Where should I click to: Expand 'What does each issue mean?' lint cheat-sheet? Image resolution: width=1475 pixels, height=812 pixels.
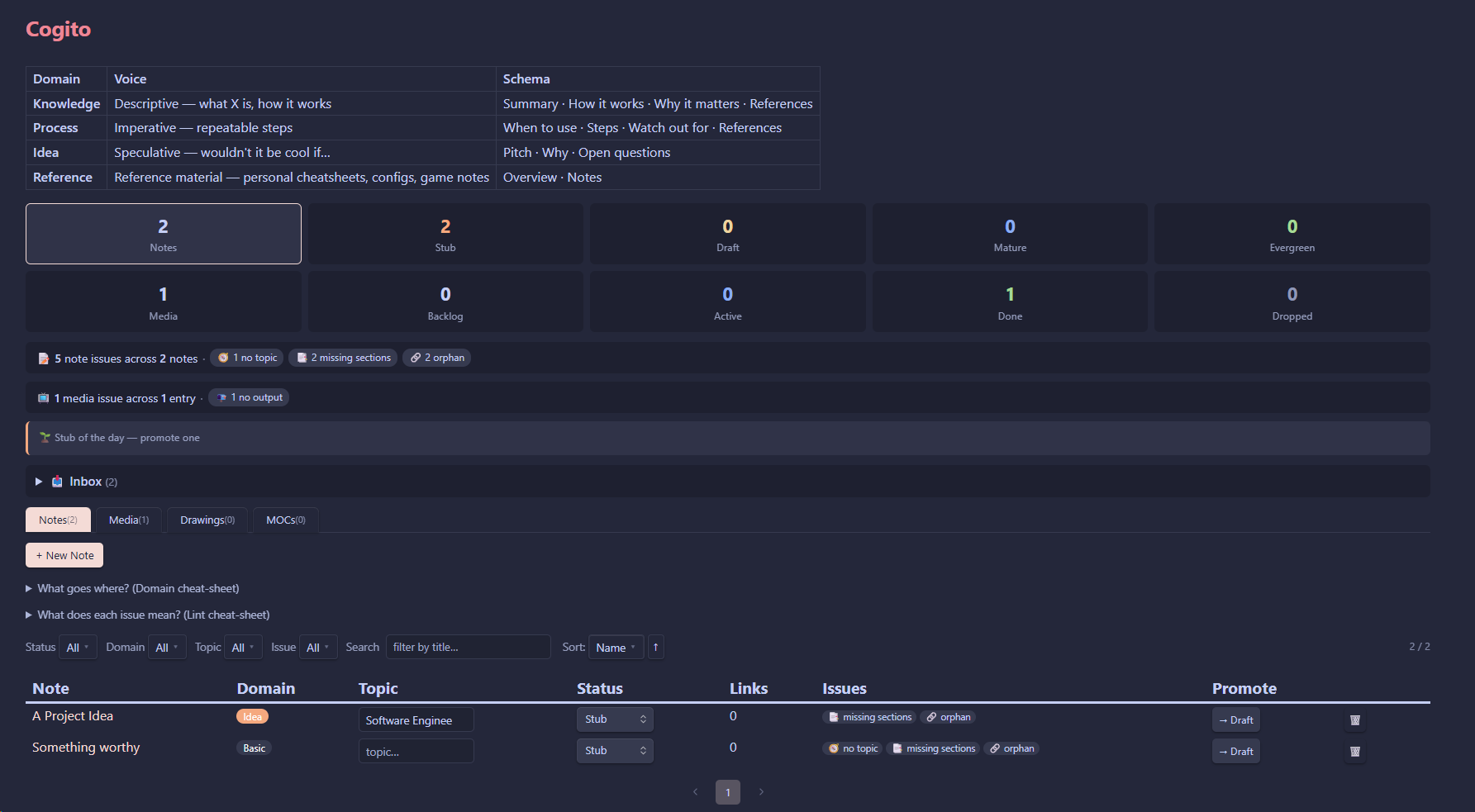tap(148, 615)
